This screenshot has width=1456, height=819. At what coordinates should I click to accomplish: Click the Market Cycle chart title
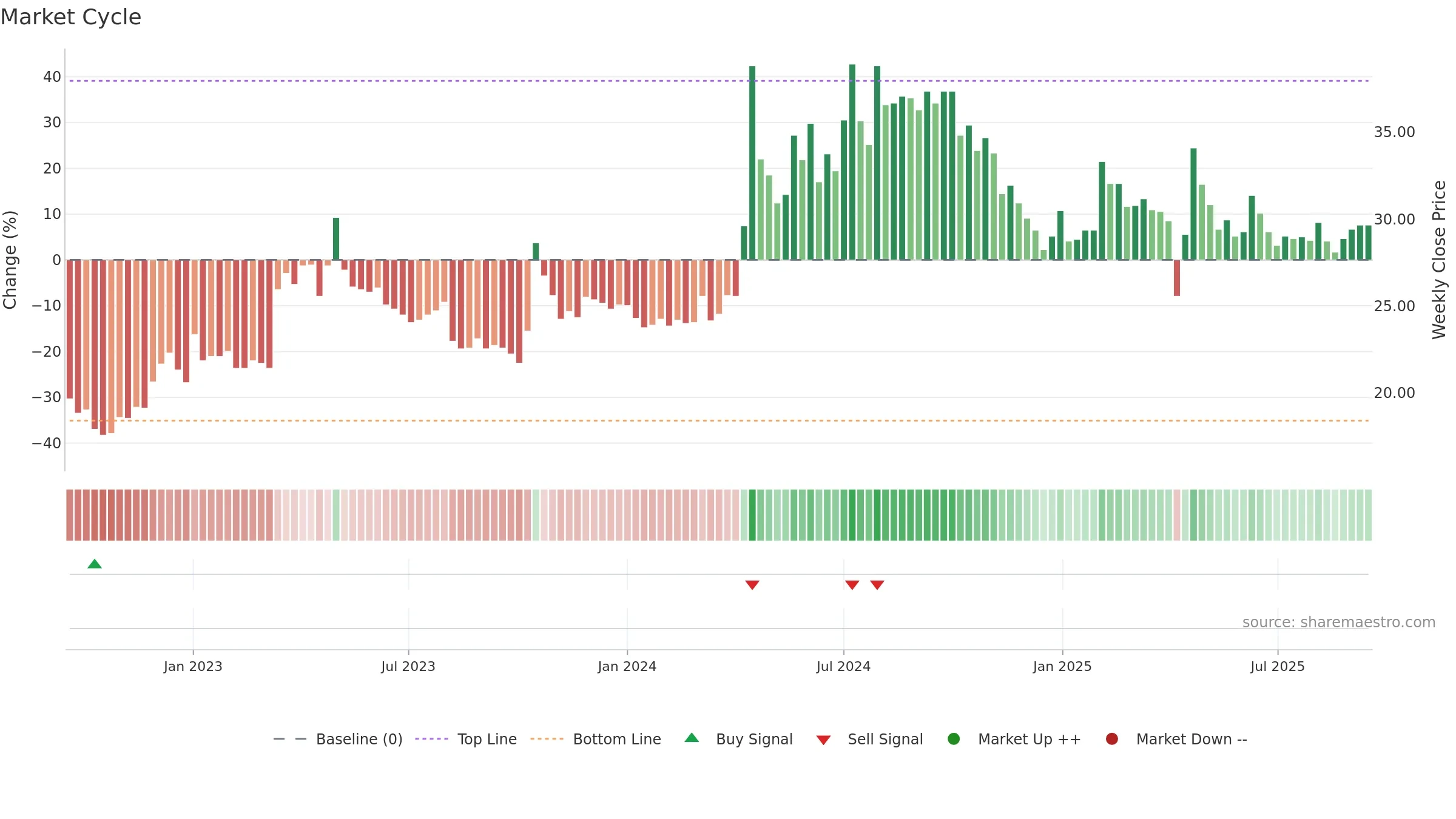click(x=71, y=17)
